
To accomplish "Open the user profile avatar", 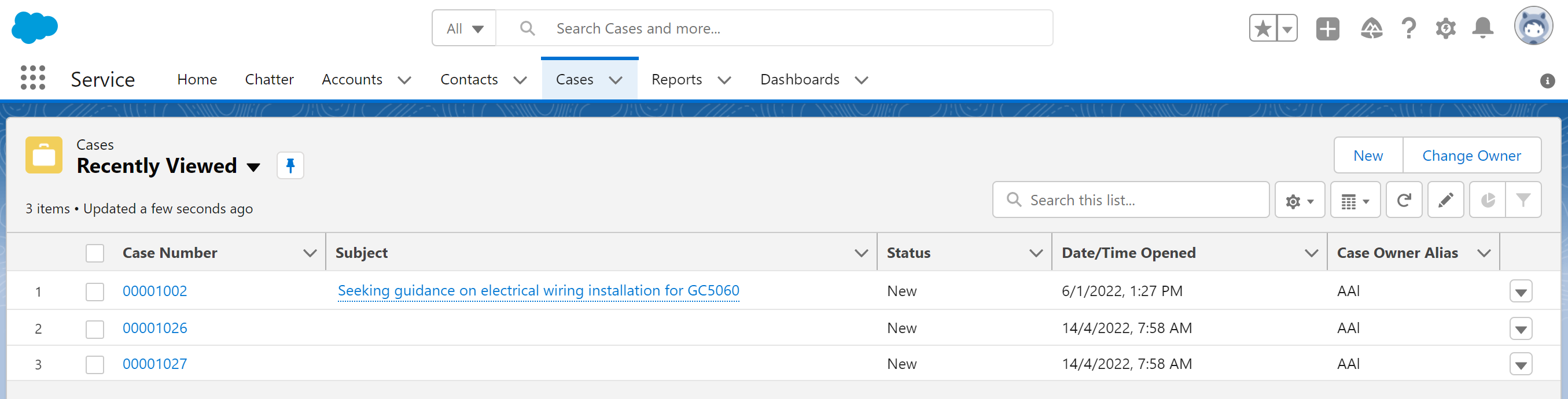I will click(x=1533, y=26).
